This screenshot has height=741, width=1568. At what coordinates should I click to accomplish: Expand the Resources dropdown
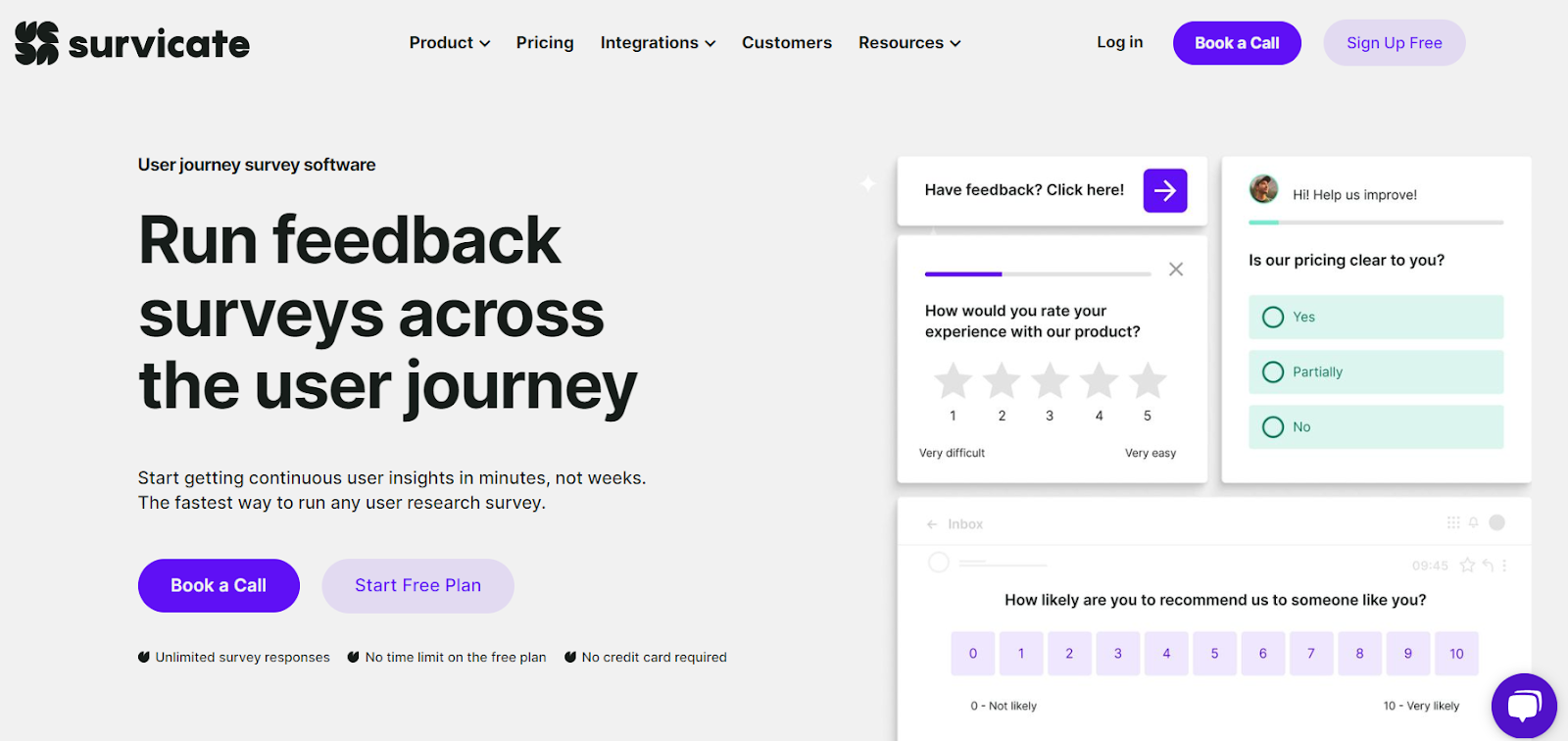(907, 42)
